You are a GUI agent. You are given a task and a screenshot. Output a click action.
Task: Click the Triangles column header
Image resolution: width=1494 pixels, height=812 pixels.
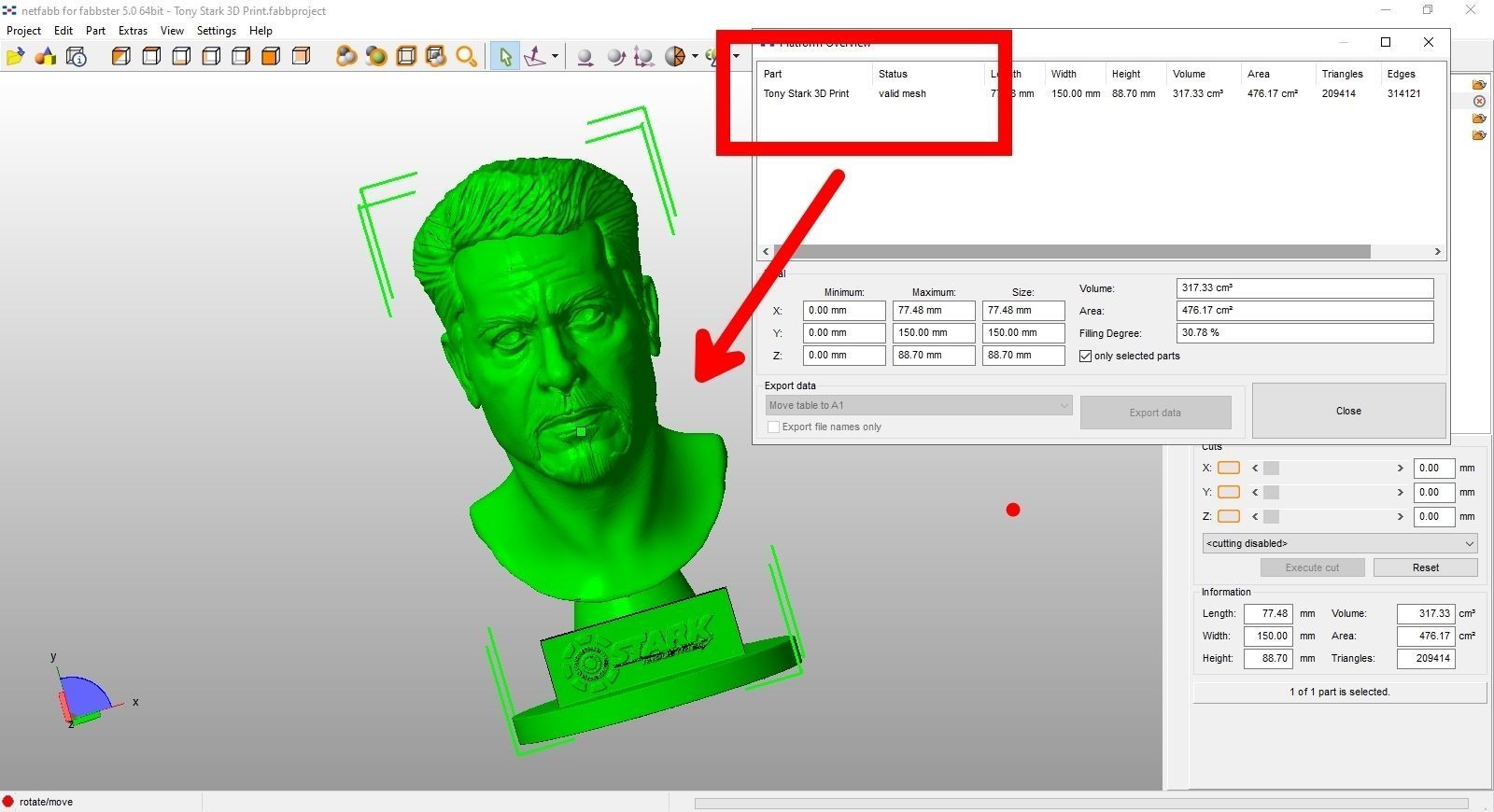click(x=1347, y=74)
